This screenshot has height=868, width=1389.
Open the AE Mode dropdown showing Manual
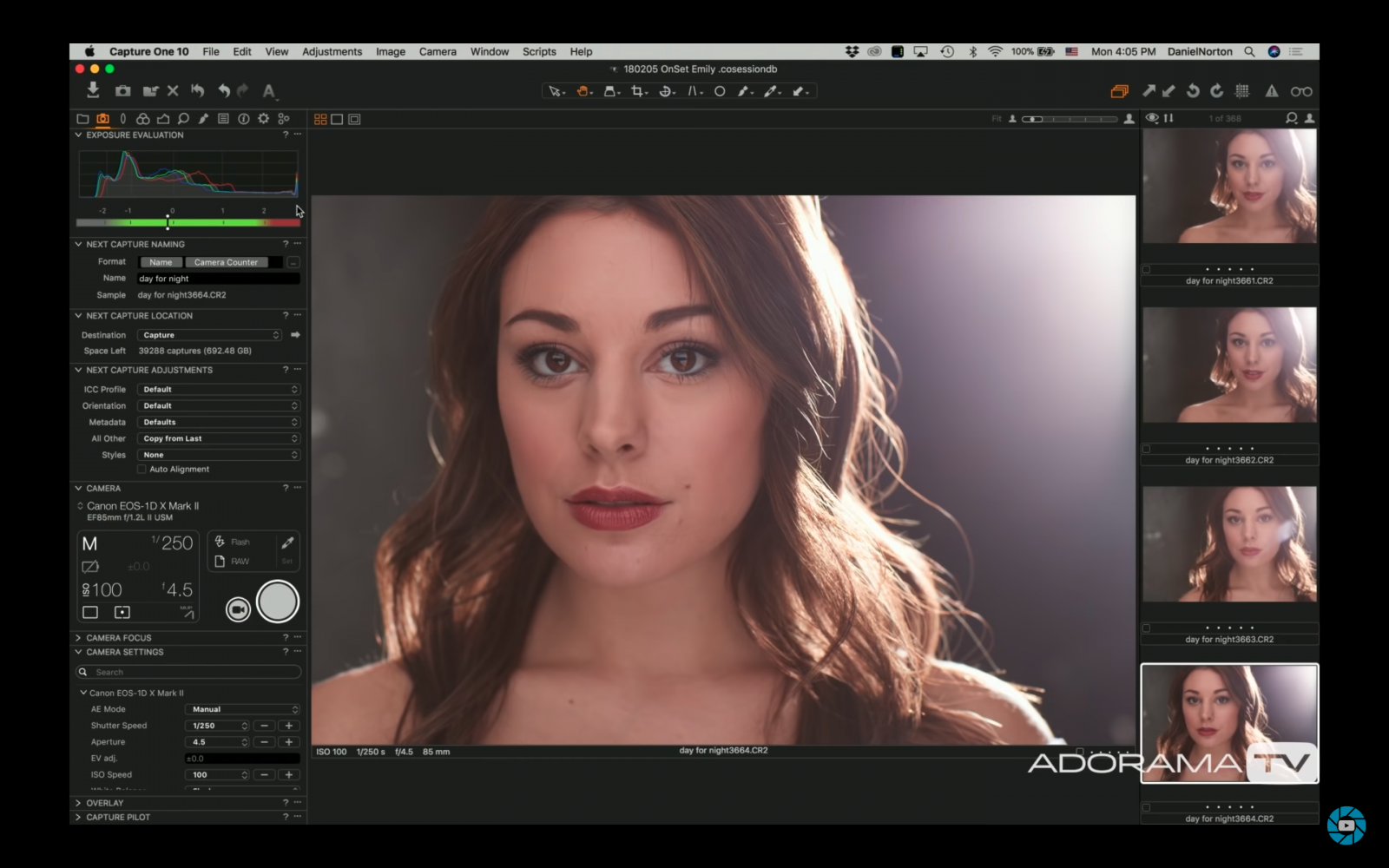[x=243, y=709]
